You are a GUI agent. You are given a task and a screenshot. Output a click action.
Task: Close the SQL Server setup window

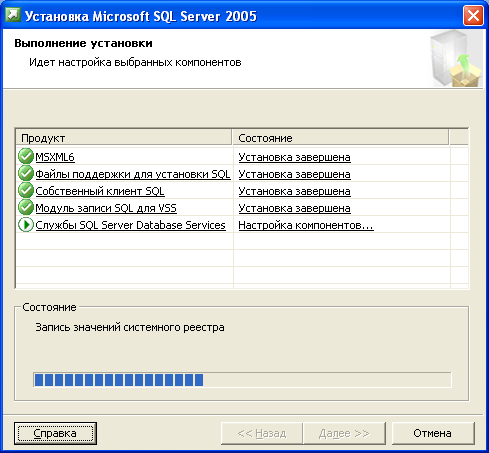pyautogui.click(x=473, y=16)
